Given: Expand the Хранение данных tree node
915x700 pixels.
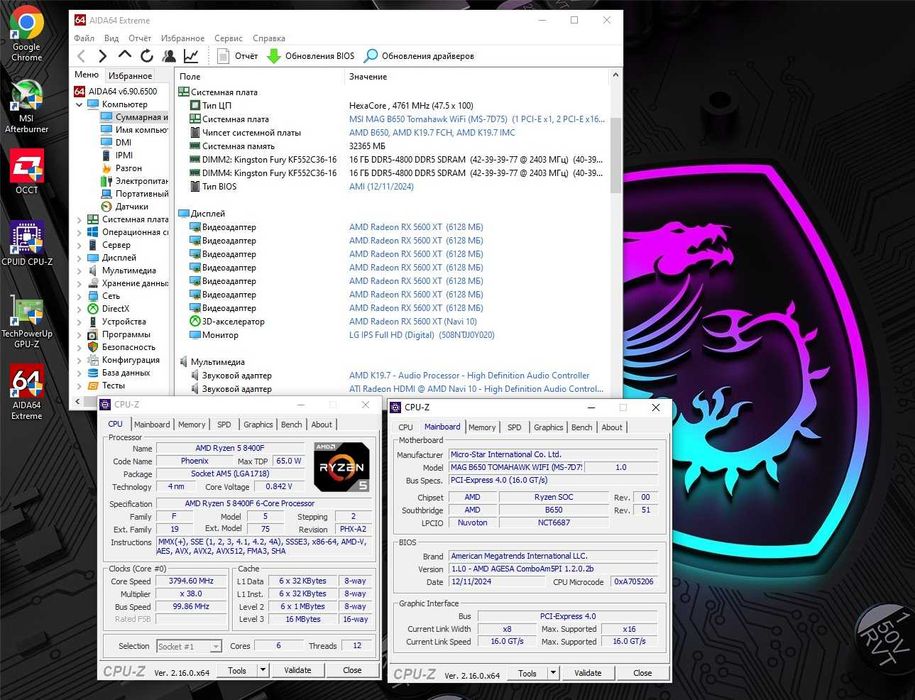Looking at the screenshot, I should tap(79, 284).
